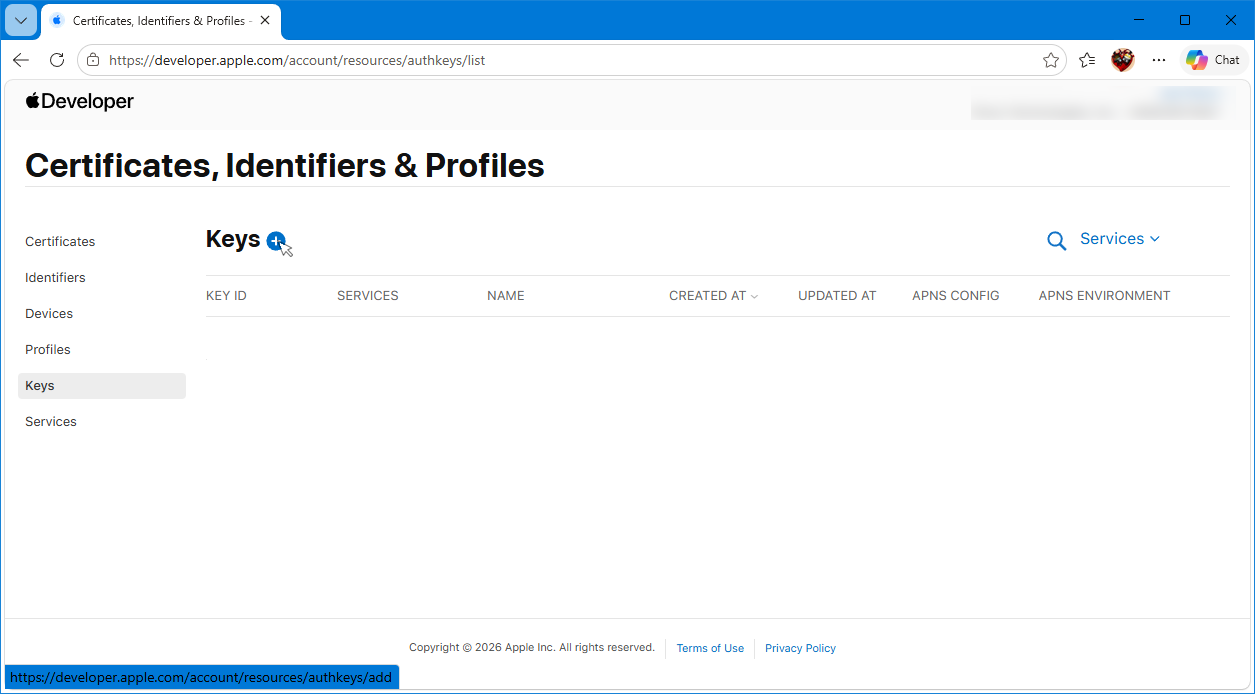Open the key search magnifier icon
The height and width of the screenshot is (694, 1255).
(x=1056, y=240)
